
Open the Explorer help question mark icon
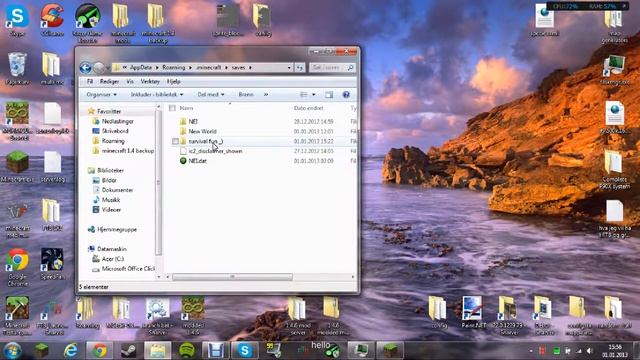[346, 95]
